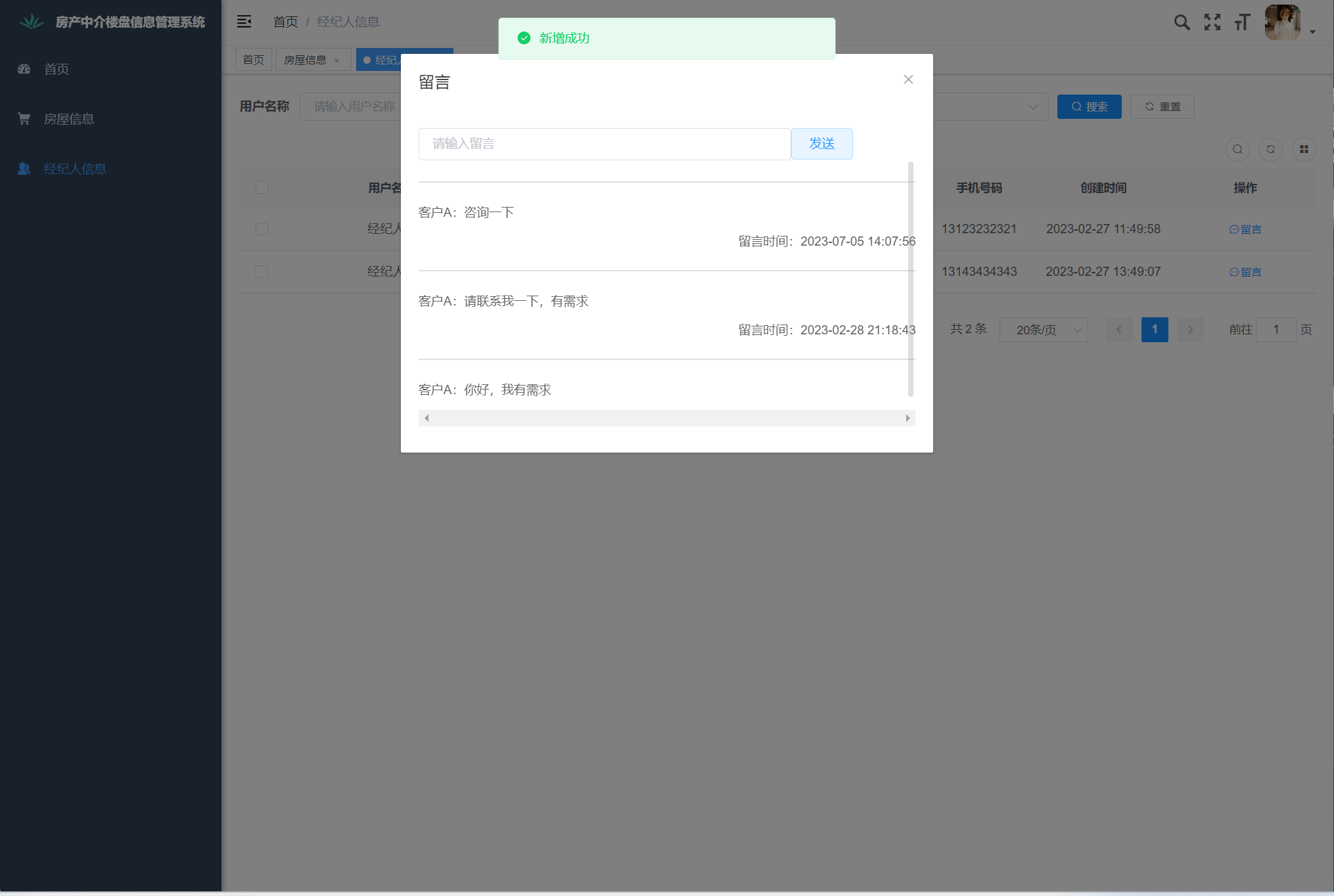
Task: Open the header search magnifier icon
Action: [1182, 22]
